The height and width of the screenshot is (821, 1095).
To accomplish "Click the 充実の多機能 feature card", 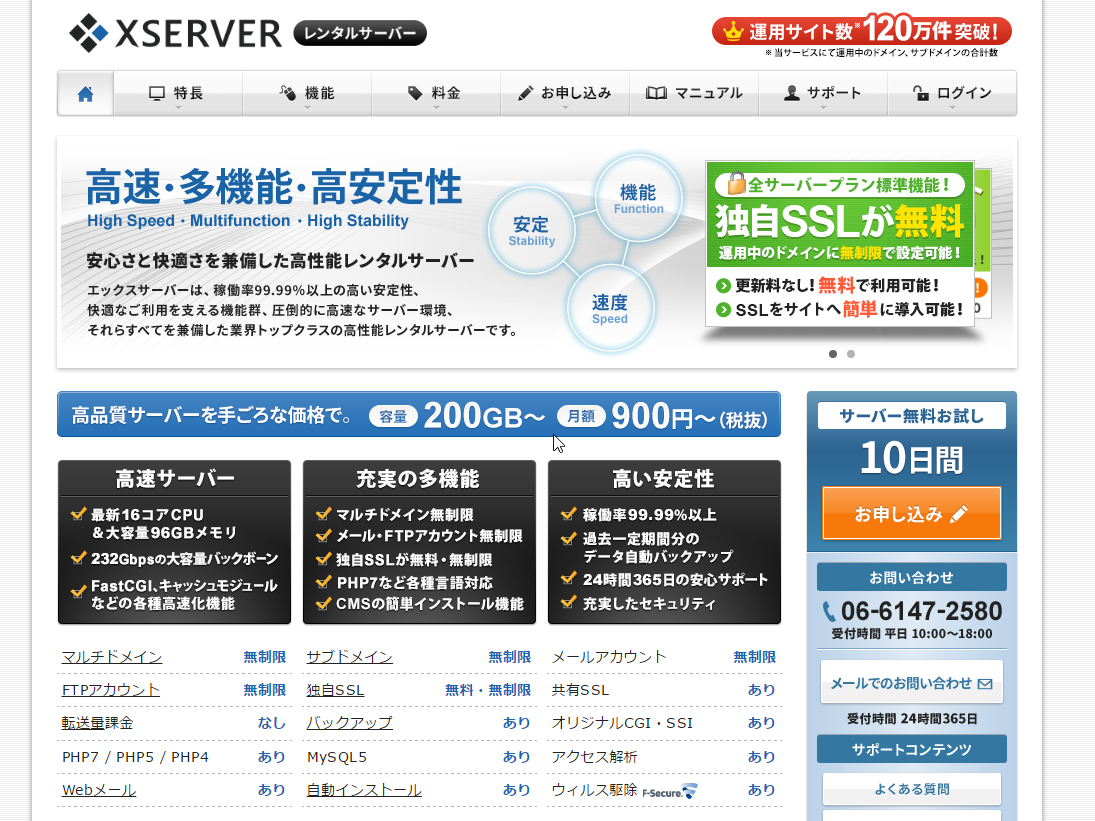I will pyautogui.click(x=419, y=542).
